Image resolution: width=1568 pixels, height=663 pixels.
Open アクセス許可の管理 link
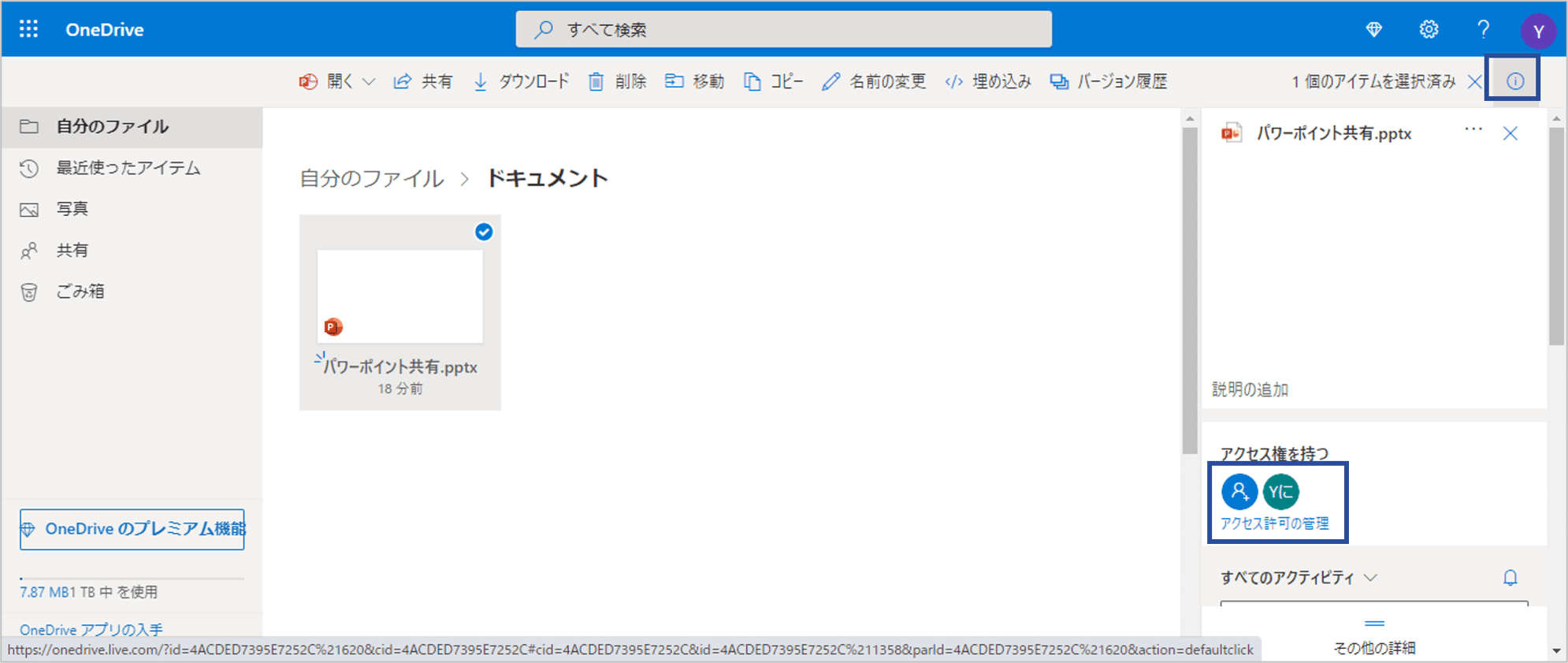click(x=1275, y=523)
